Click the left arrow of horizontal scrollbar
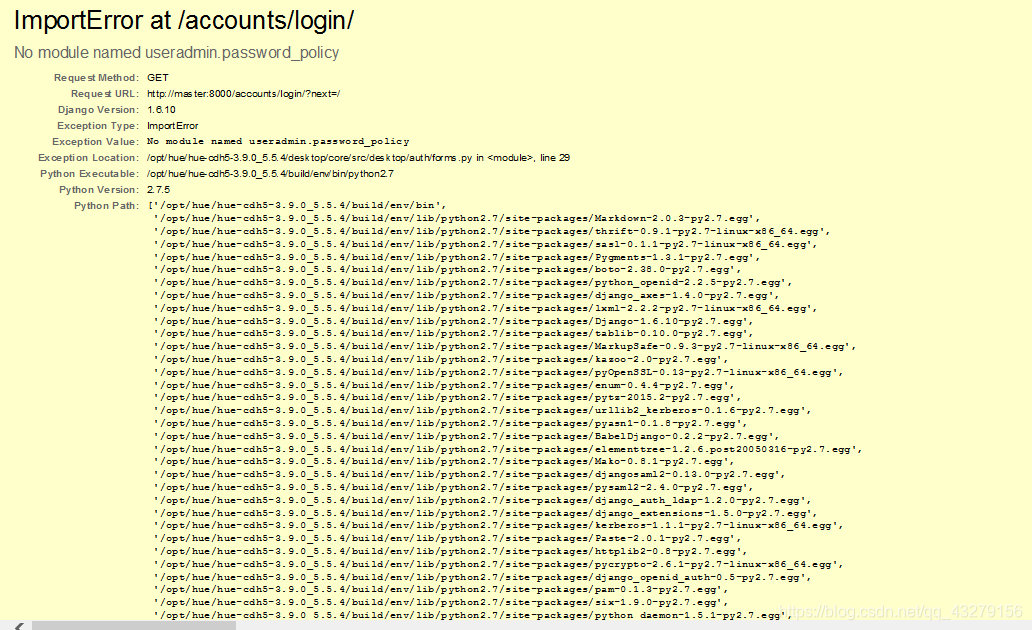1032x630 pixels. point(19,626)
